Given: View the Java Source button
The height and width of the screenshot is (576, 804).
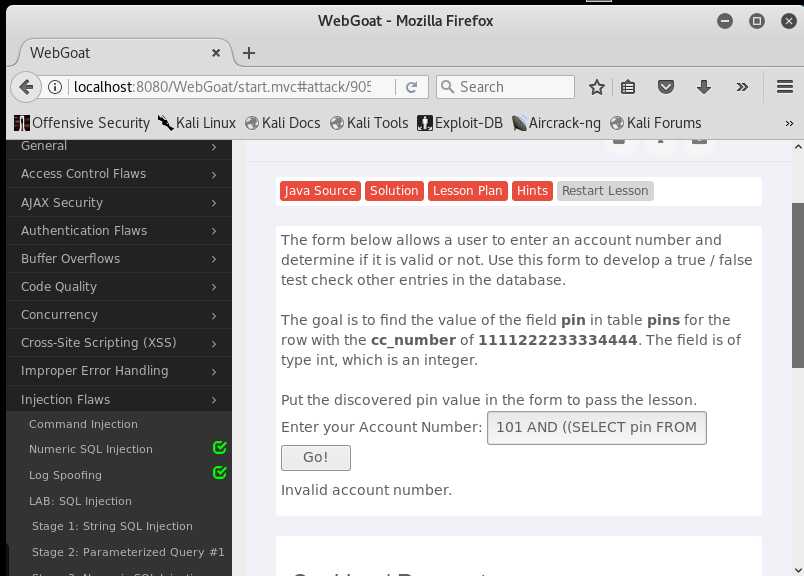Looking at the screenshot, I should pos(320,191).
